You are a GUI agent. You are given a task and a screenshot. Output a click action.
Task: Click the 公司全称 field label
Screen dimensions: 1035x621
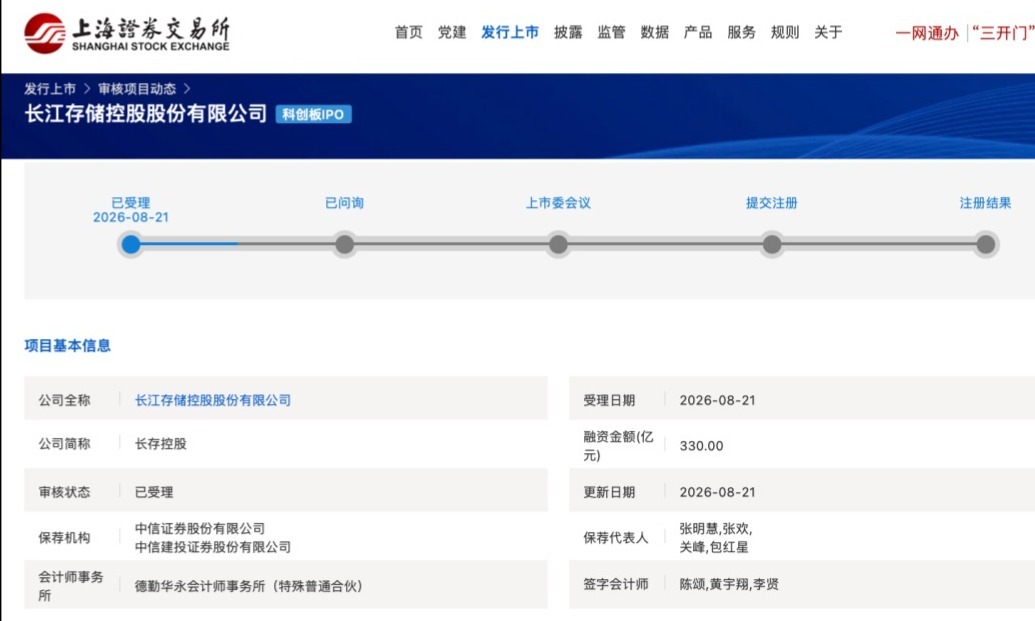(x=64, y=400)
